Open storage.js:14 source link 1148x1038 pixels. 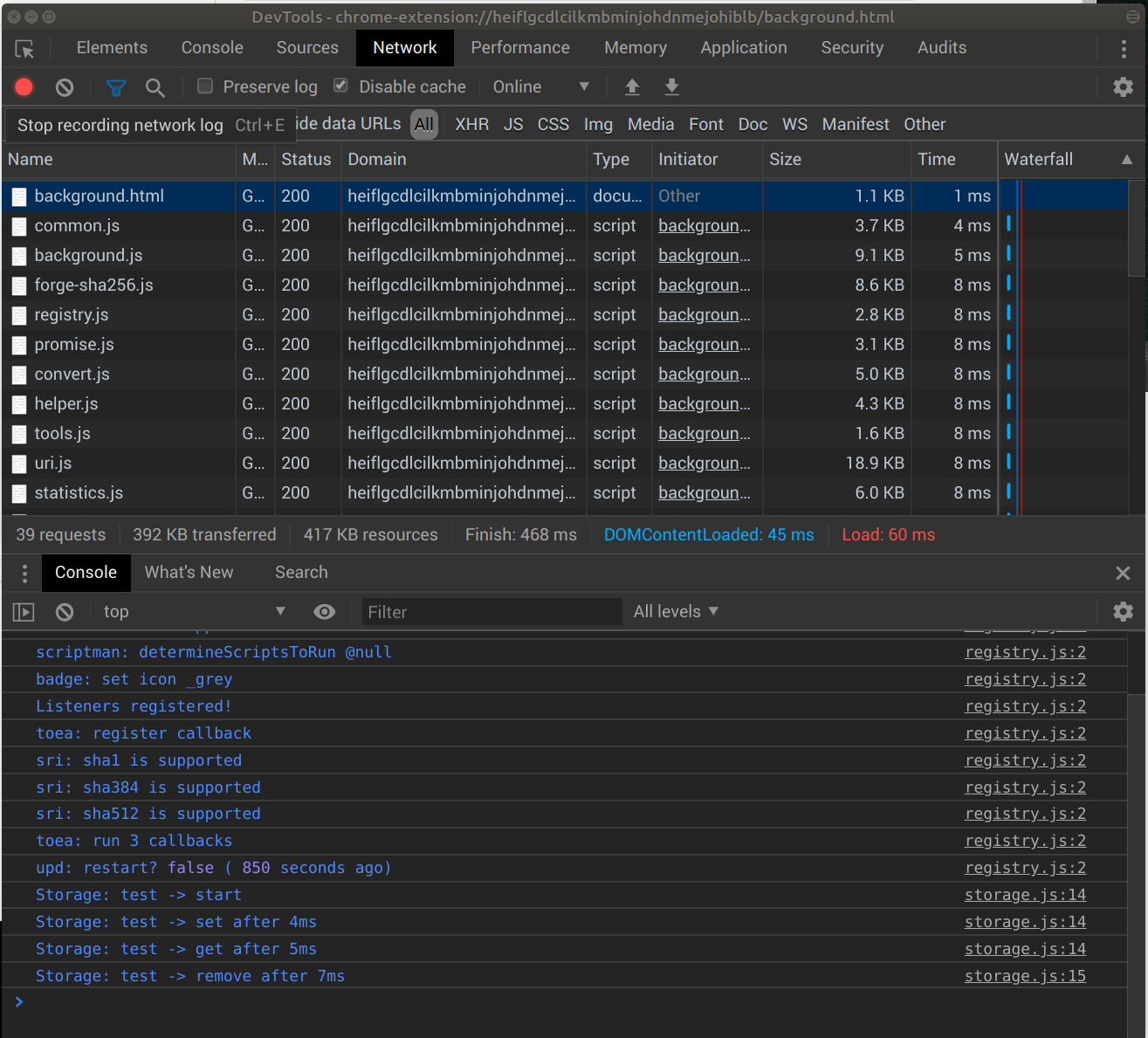(x=1024, y=895)
